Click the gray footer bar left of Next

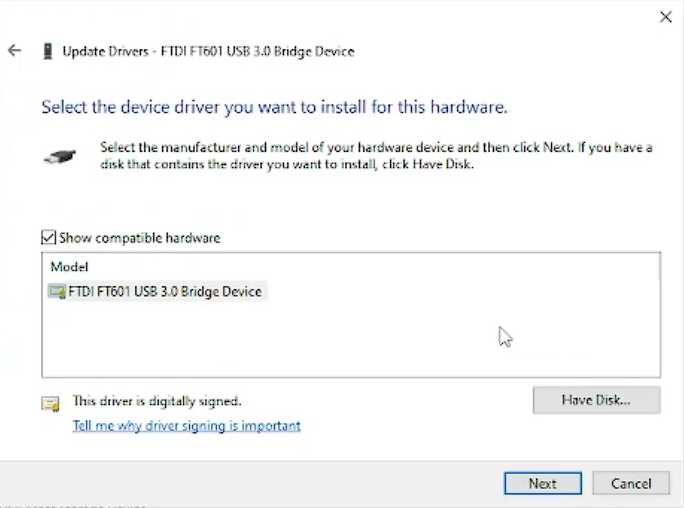coord(250,483)
